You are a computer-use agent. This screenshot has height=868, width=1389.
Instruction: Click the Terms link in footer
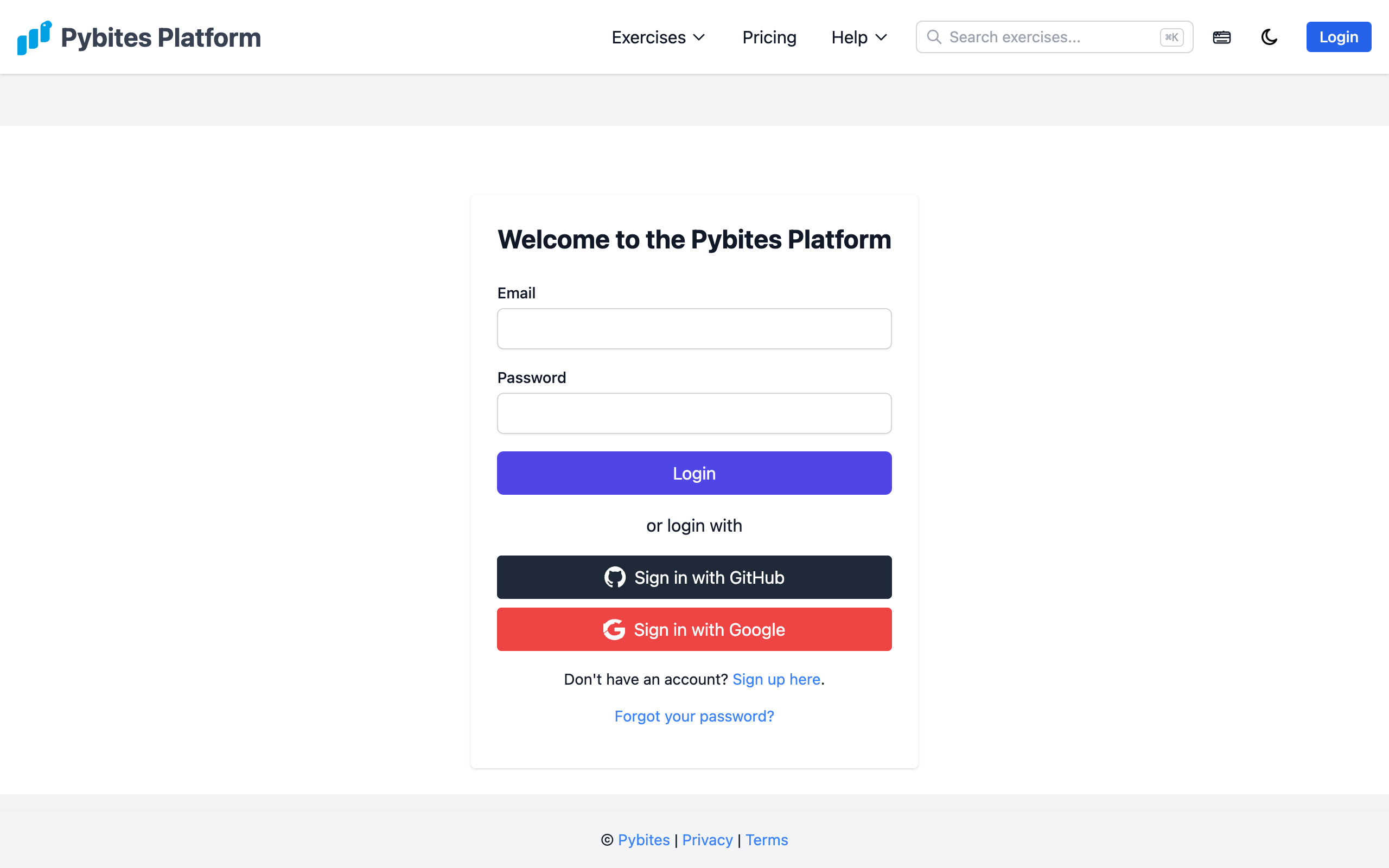coord(767,839)
